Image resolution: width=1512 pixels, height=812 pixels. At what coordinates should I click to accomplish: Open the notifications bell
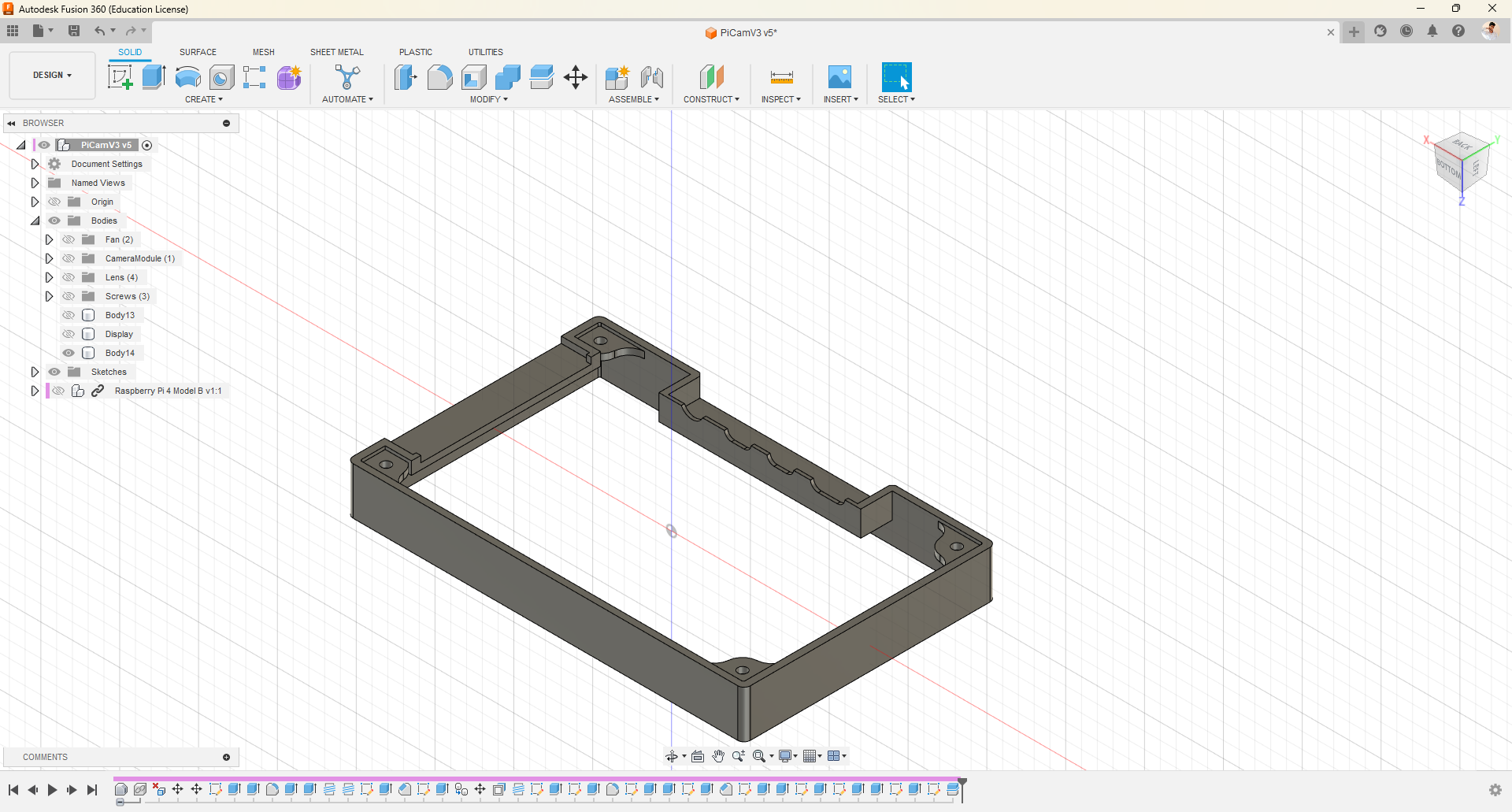[1432, 32]
